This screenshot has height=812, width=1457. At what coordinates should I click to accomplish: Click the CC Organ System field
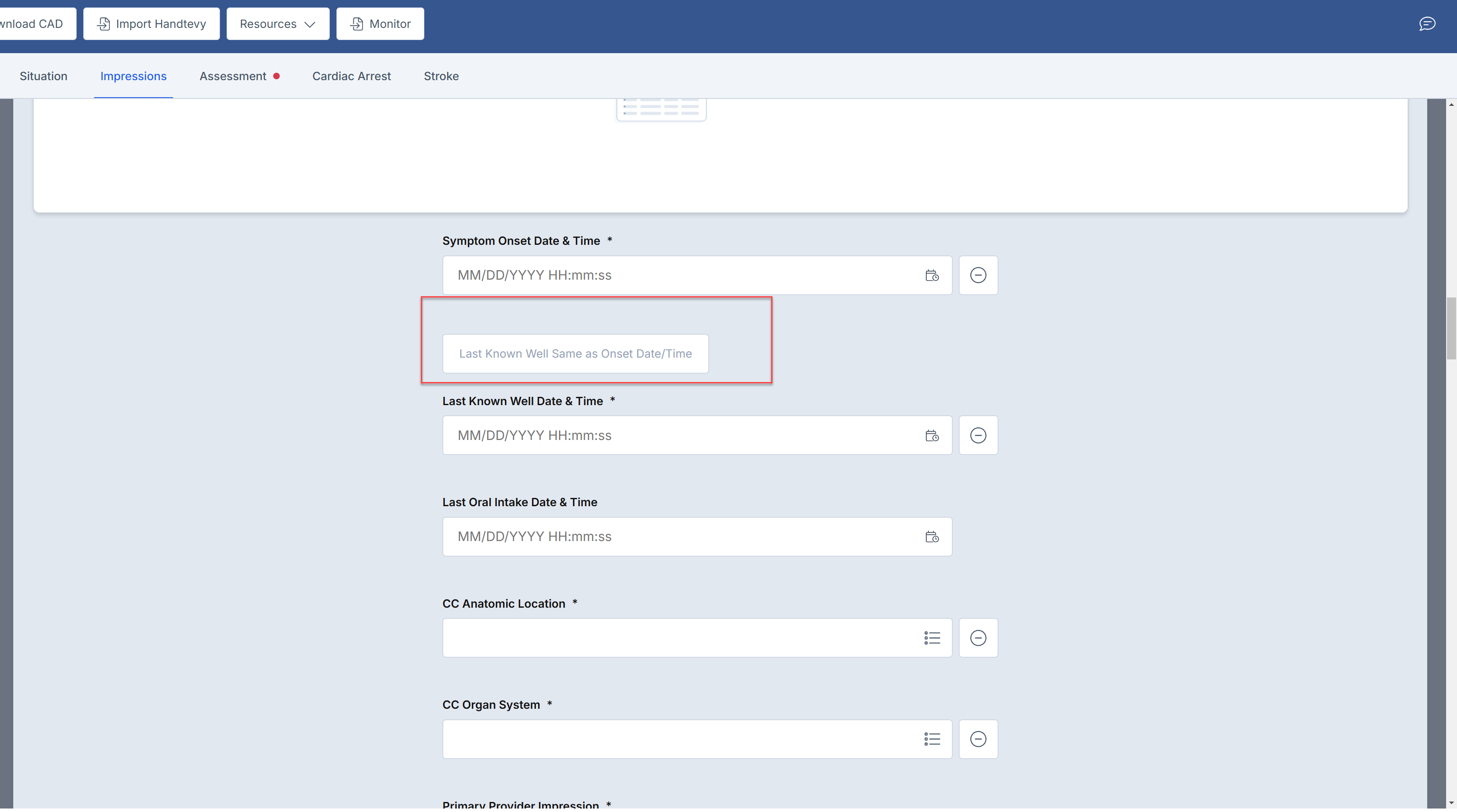click(697, 739)
